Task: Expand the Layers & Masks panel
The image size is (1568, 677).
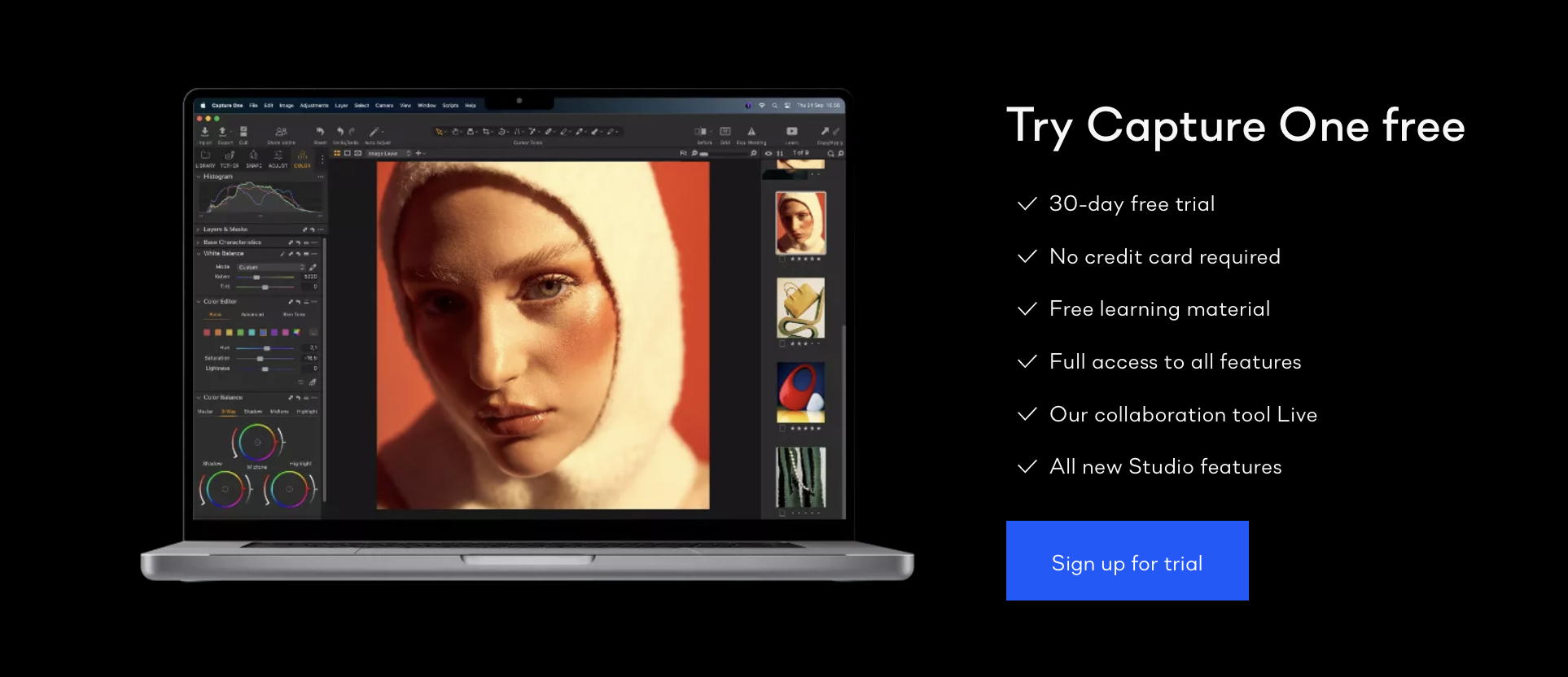Action: 198,229
